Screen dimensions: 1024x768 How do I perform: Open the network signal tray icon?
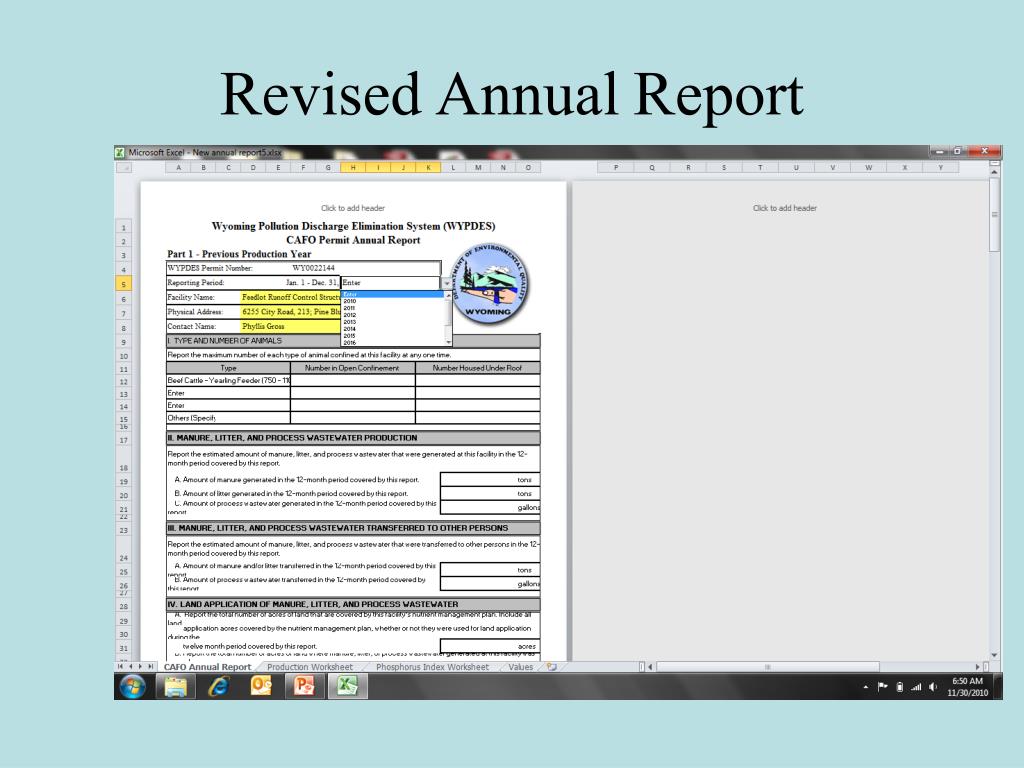tap(916, 687)
